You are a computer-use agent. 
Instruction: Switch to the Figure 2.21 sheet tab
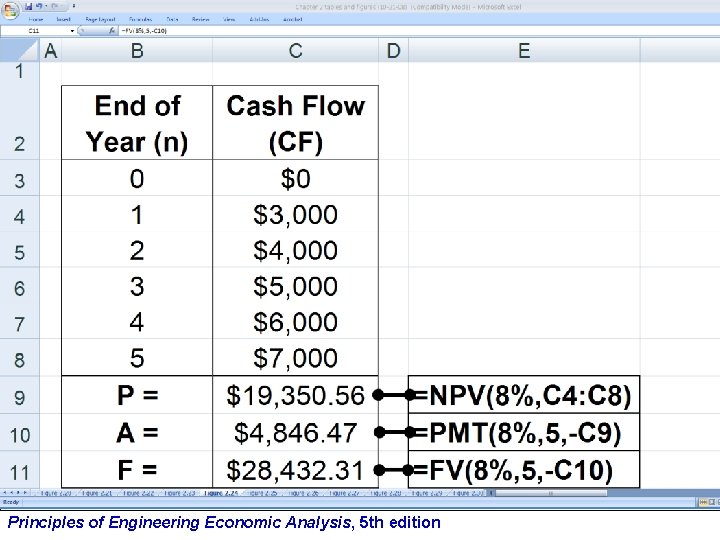96,493
